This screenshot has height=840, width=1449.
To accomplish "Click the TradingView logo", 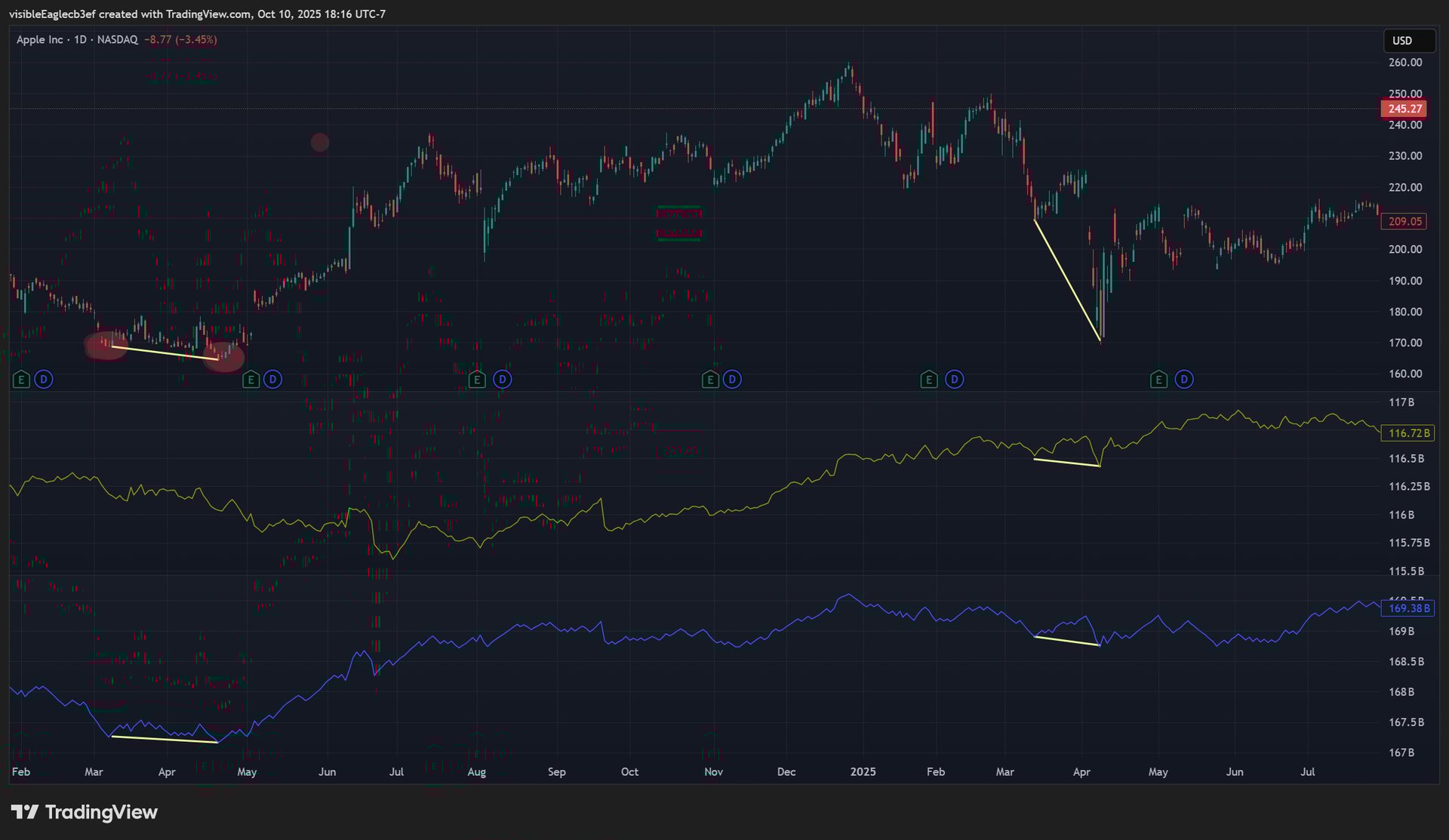I will (84, 812).
